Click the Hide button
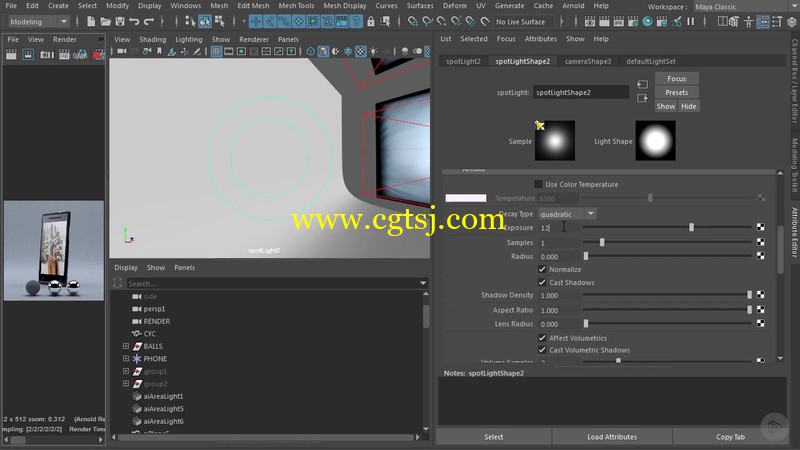The height and width of the screenshot is (450, 800). (688, 106)
